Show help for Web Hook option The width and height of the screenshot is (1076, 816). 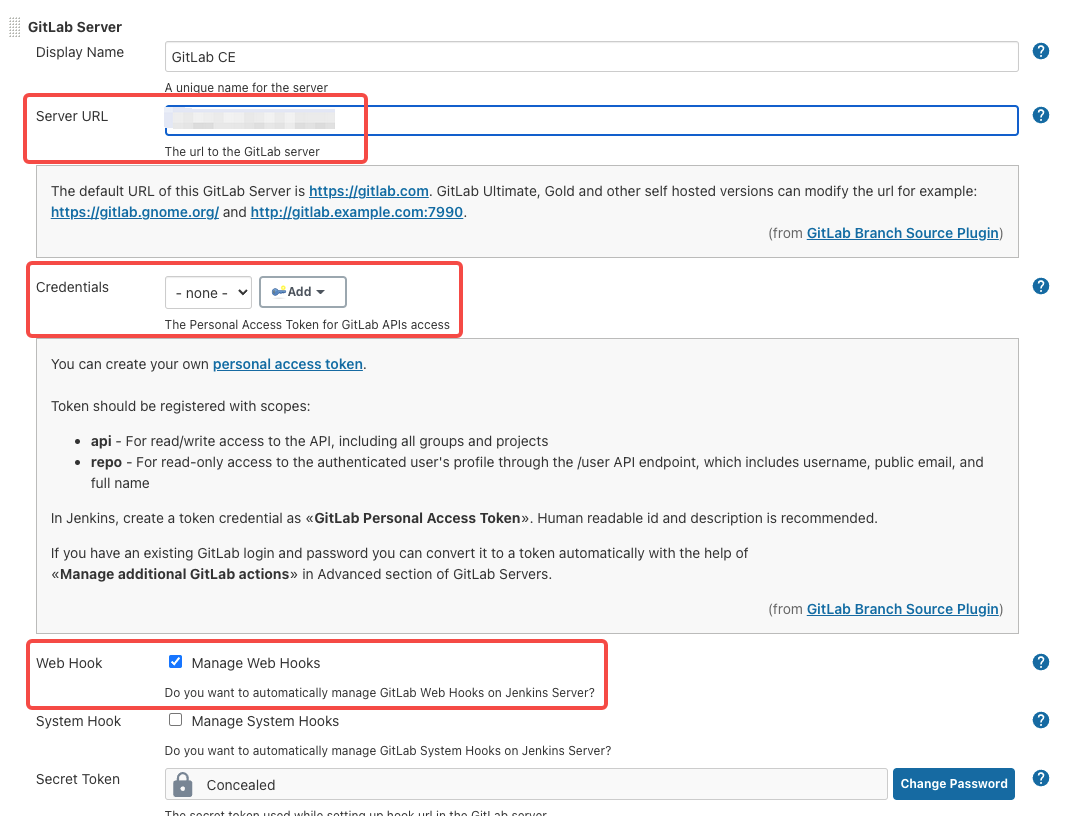click(x=1041, y=662)
